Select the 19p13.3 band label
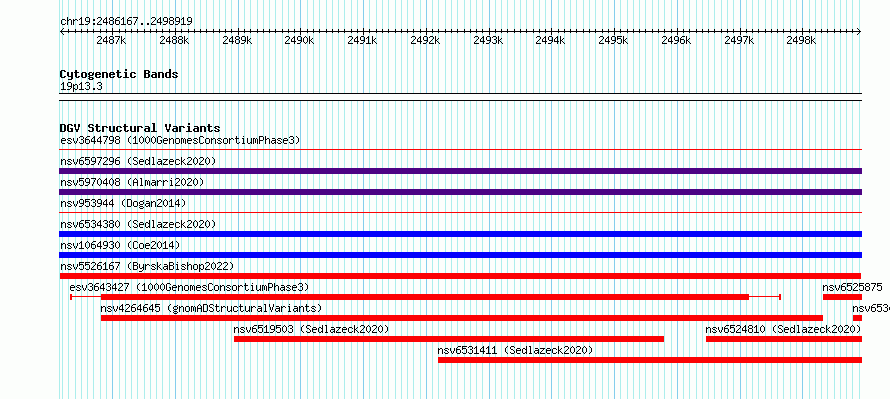890x399 pixels. tap(81, 87)
